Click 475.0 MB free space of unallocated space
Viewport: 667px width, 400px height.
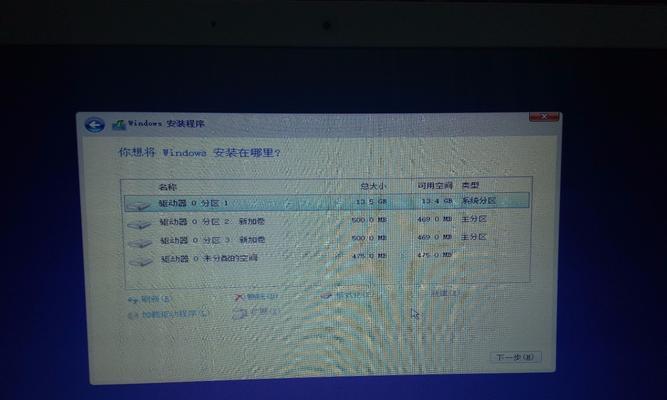click(435, 255)
